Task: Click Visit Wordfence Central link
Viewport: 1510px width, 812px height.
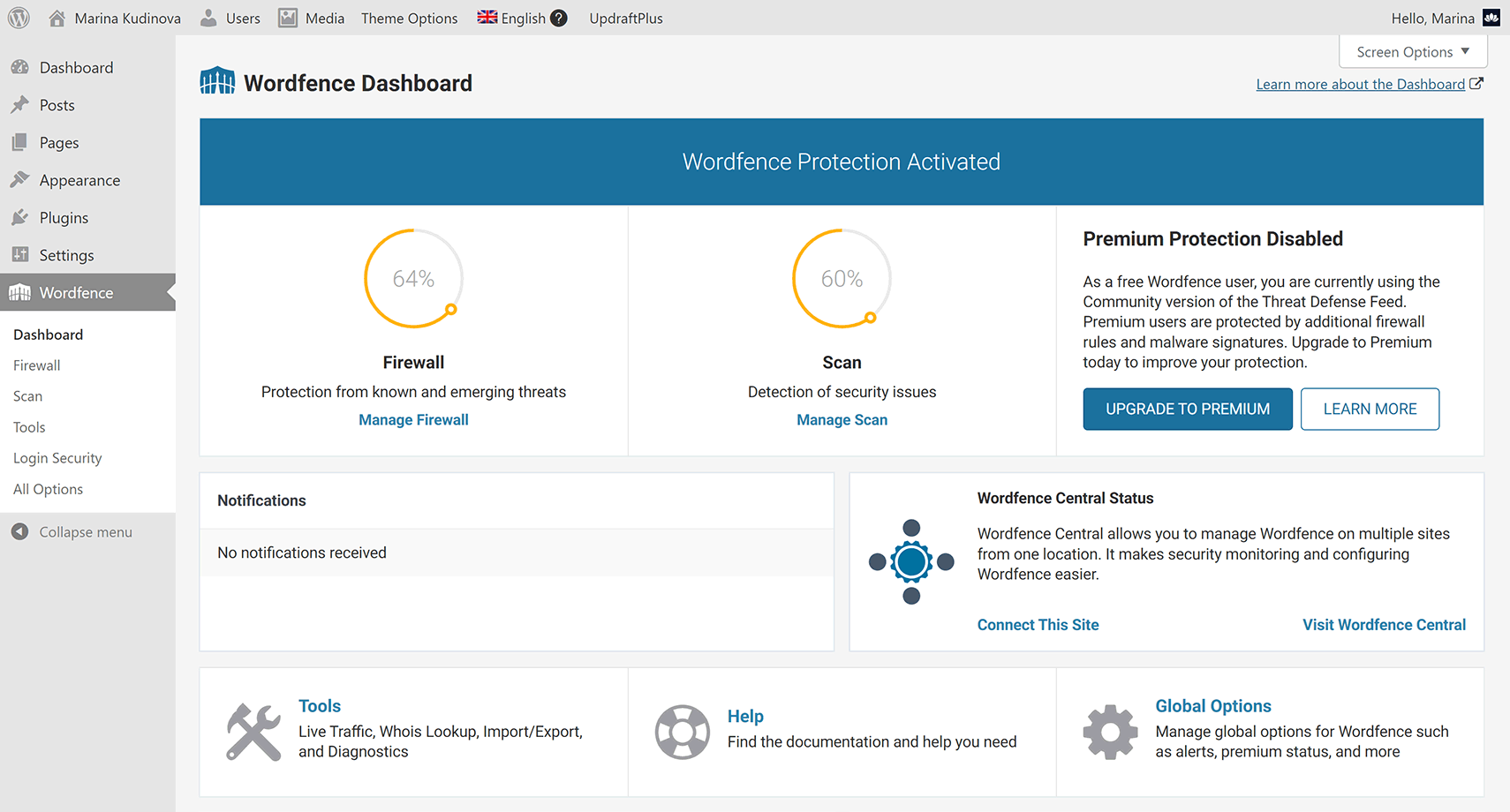Action: tap(1385, 625)
